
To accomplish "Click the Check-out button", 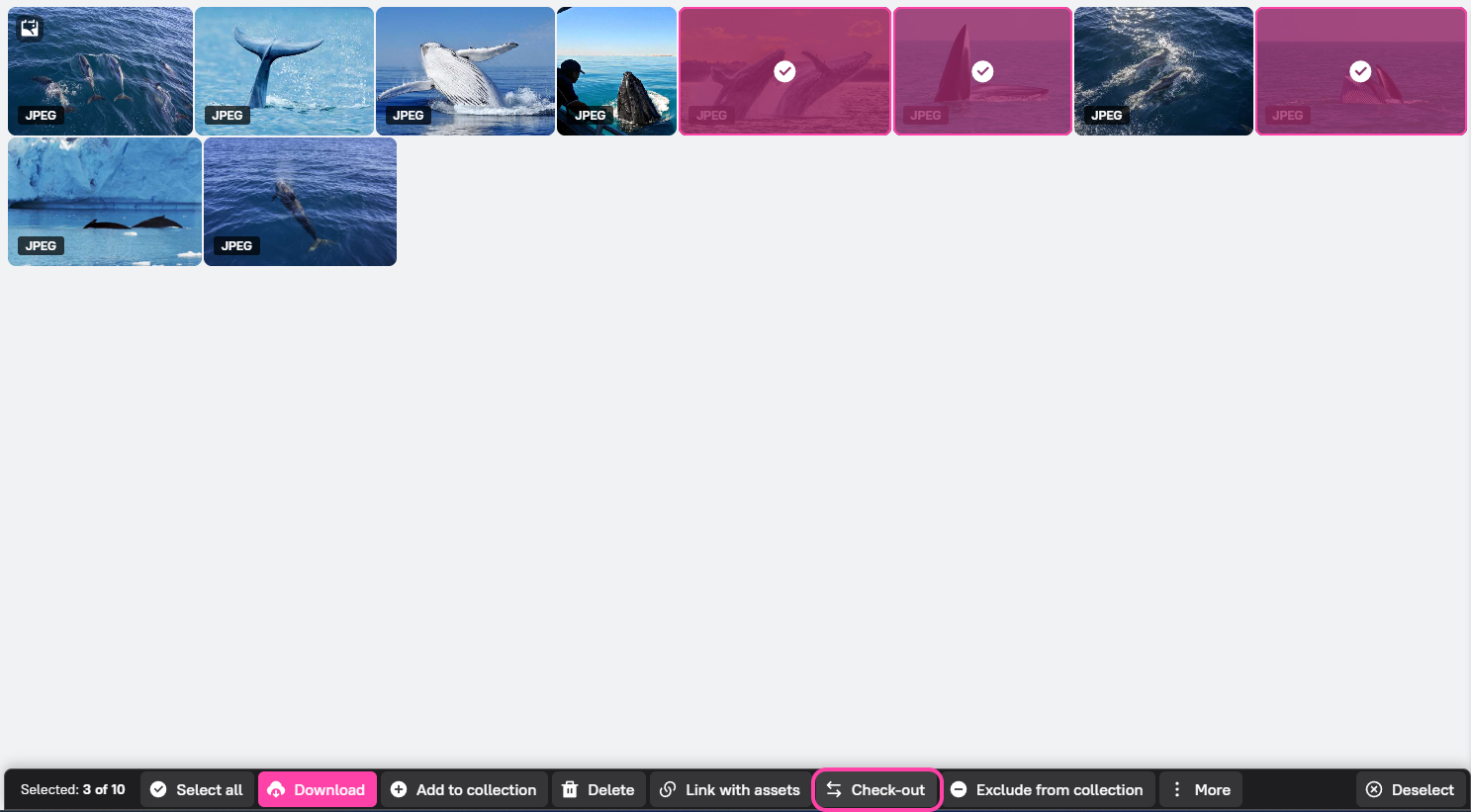I will 876,789.
